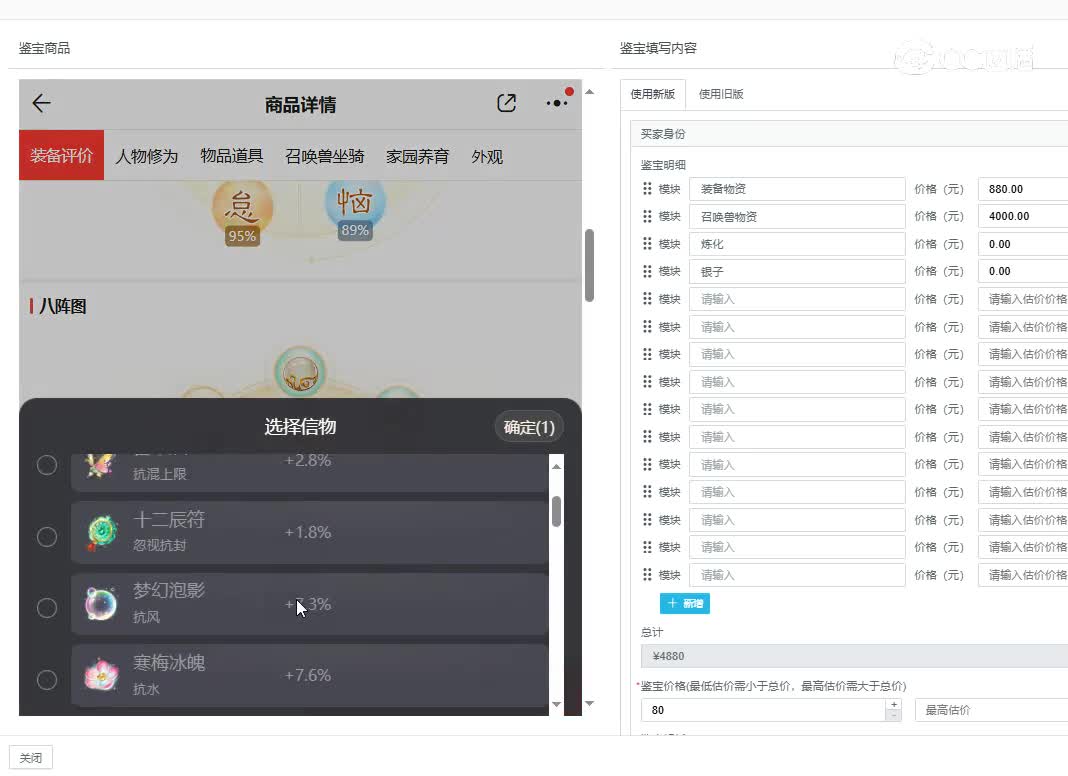Select 使用旧版 tab

[x=721, y=94]
